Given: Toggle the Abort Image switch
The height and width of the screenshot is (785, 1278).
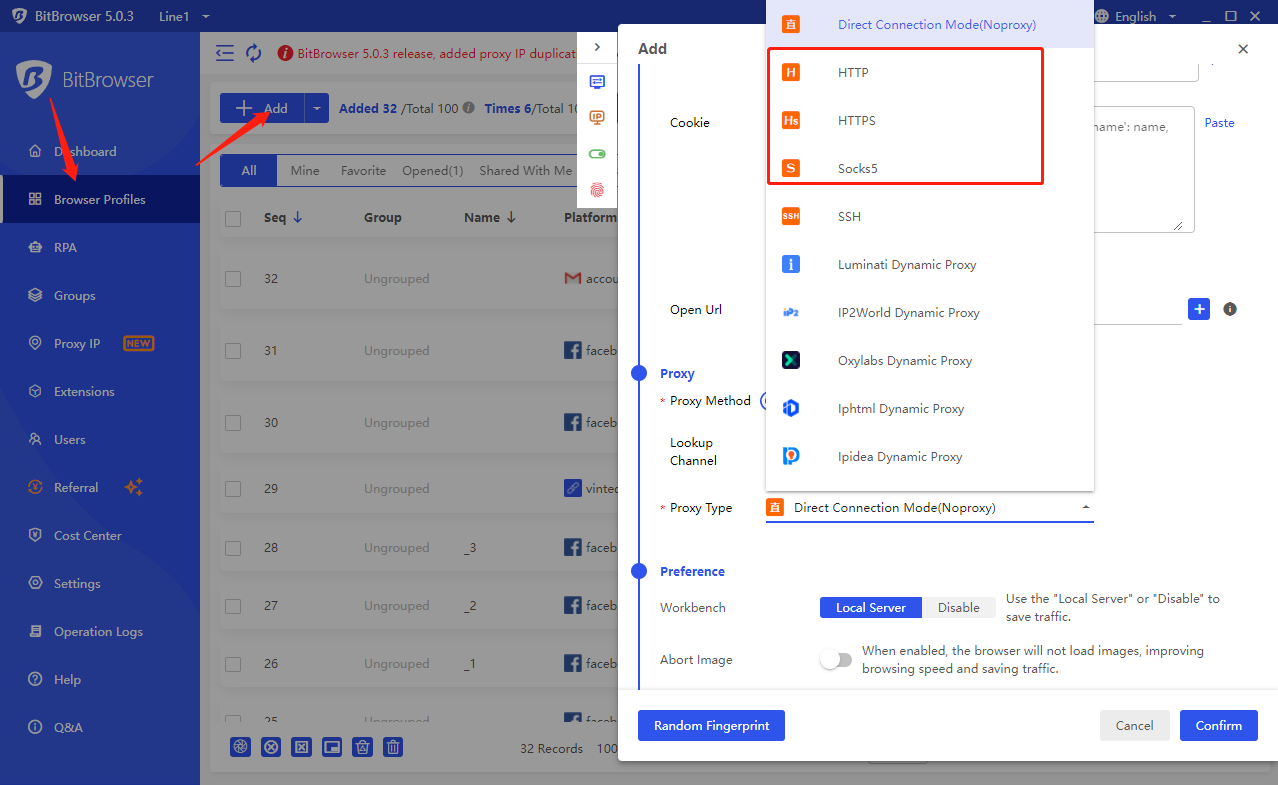Looking at the screenshot, I should 835,660.
